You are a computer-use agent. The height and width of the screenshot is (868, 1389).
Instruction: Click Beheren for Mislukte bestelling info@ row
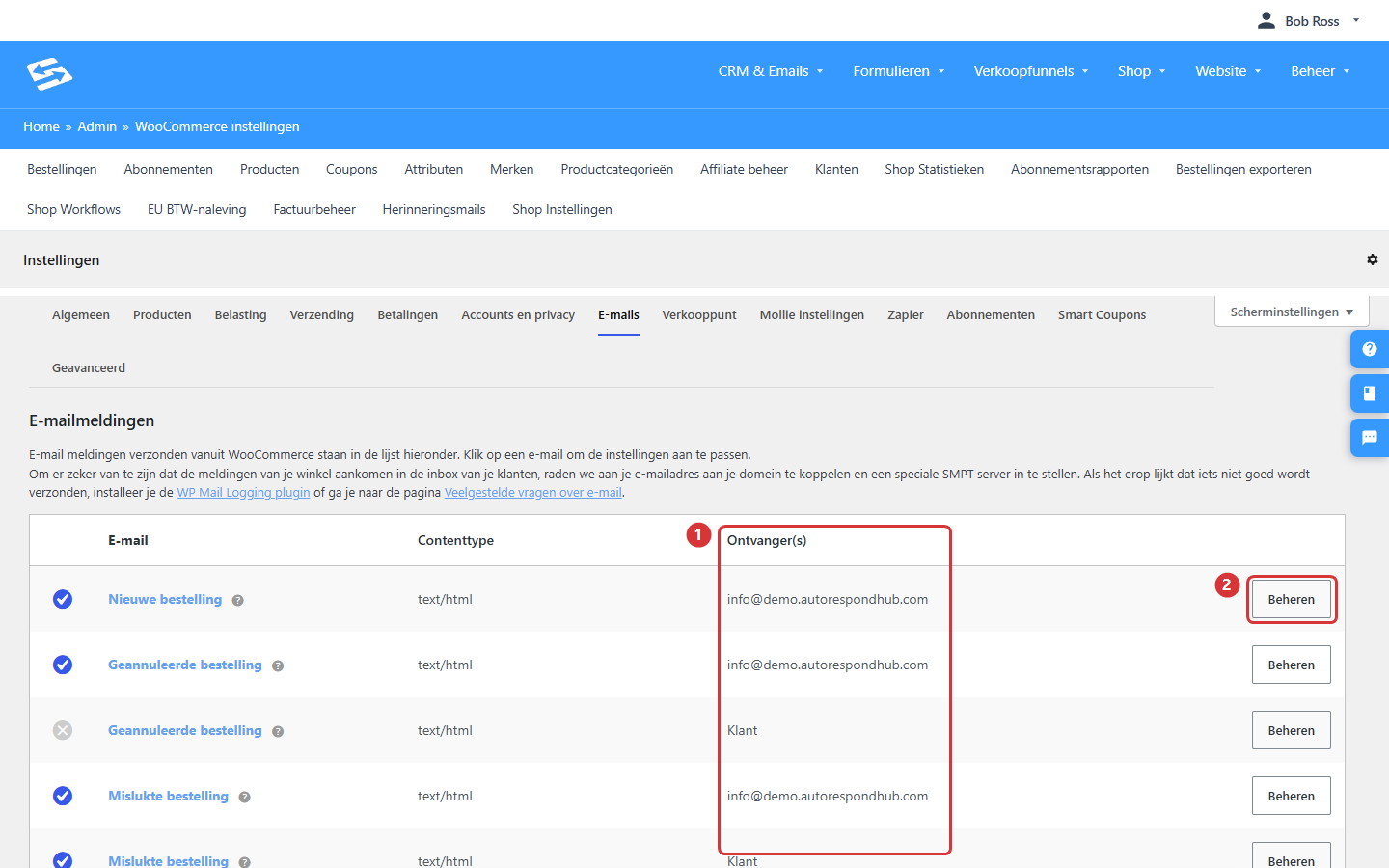pyautogui.click(x=1291, y=796)
